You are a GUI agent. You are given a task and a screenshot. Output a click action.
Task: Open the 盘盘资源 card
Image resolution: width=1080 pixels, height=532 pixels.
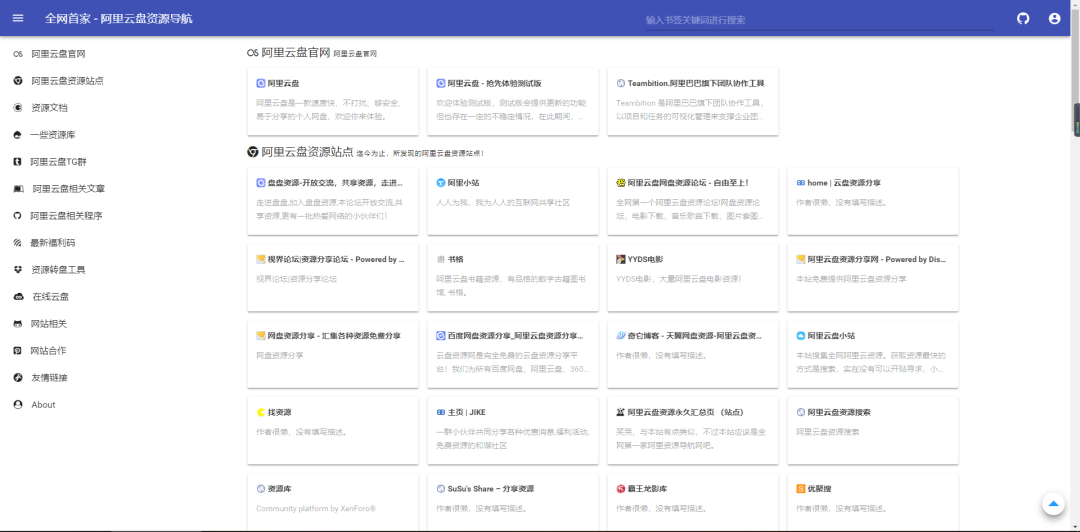(x=333, y=201)
